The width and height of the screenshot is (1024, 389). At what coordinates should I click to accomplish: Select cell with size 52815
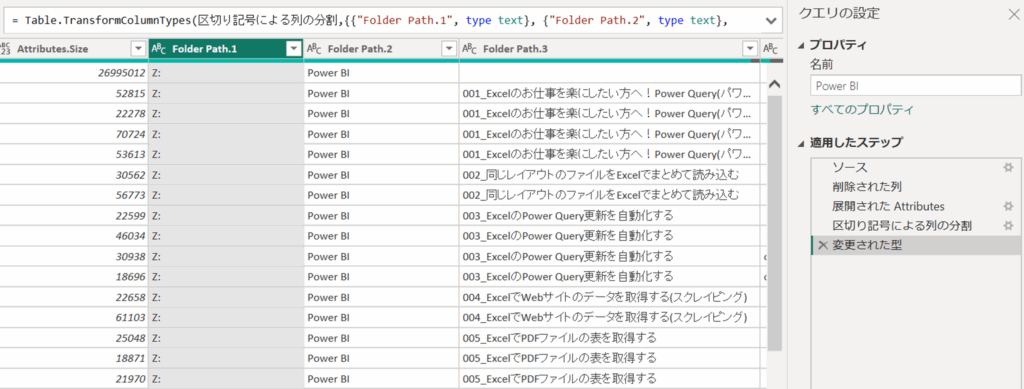click(x=74, y=93)
